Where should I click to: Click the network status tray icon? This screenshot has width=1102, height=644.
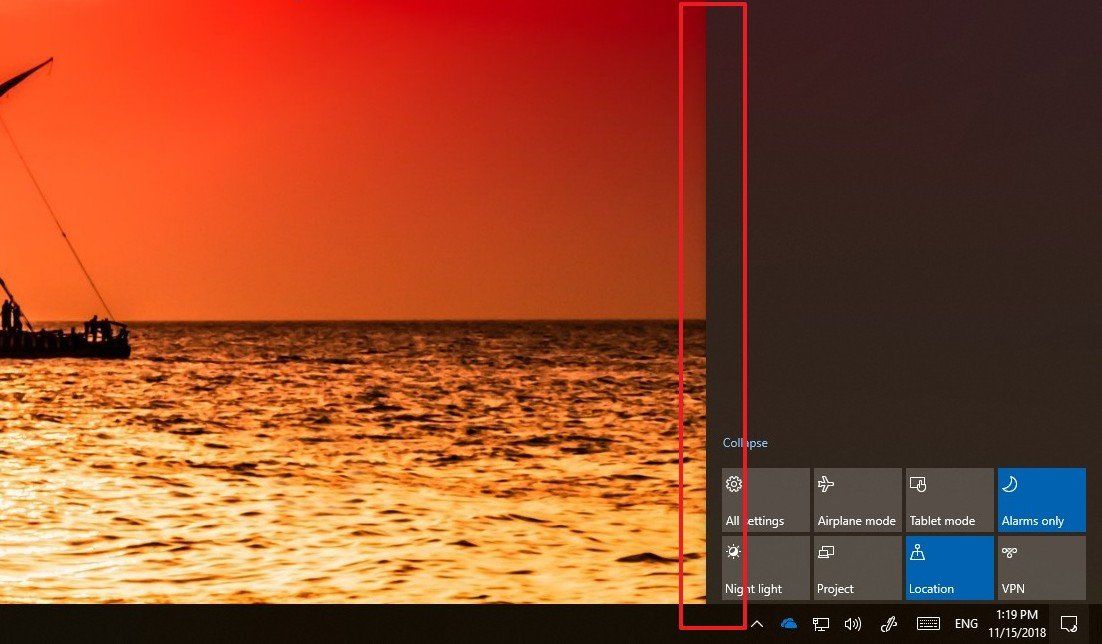(820, 623)
